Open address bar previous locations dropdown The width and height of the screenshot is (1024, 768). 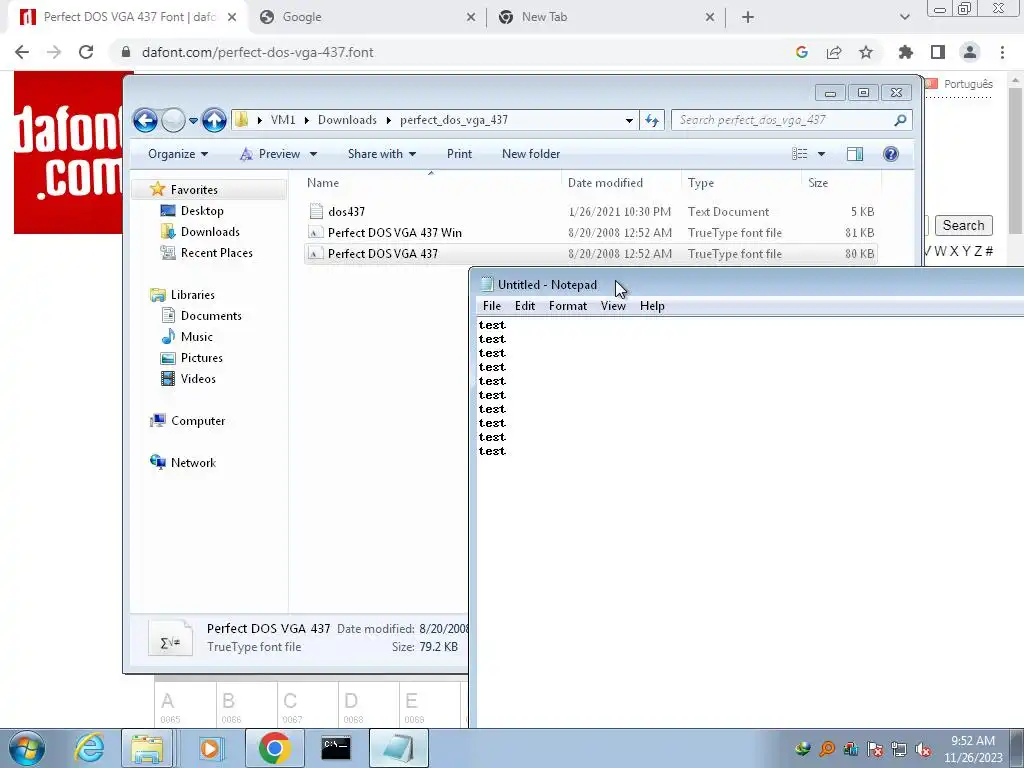point(629,120)
